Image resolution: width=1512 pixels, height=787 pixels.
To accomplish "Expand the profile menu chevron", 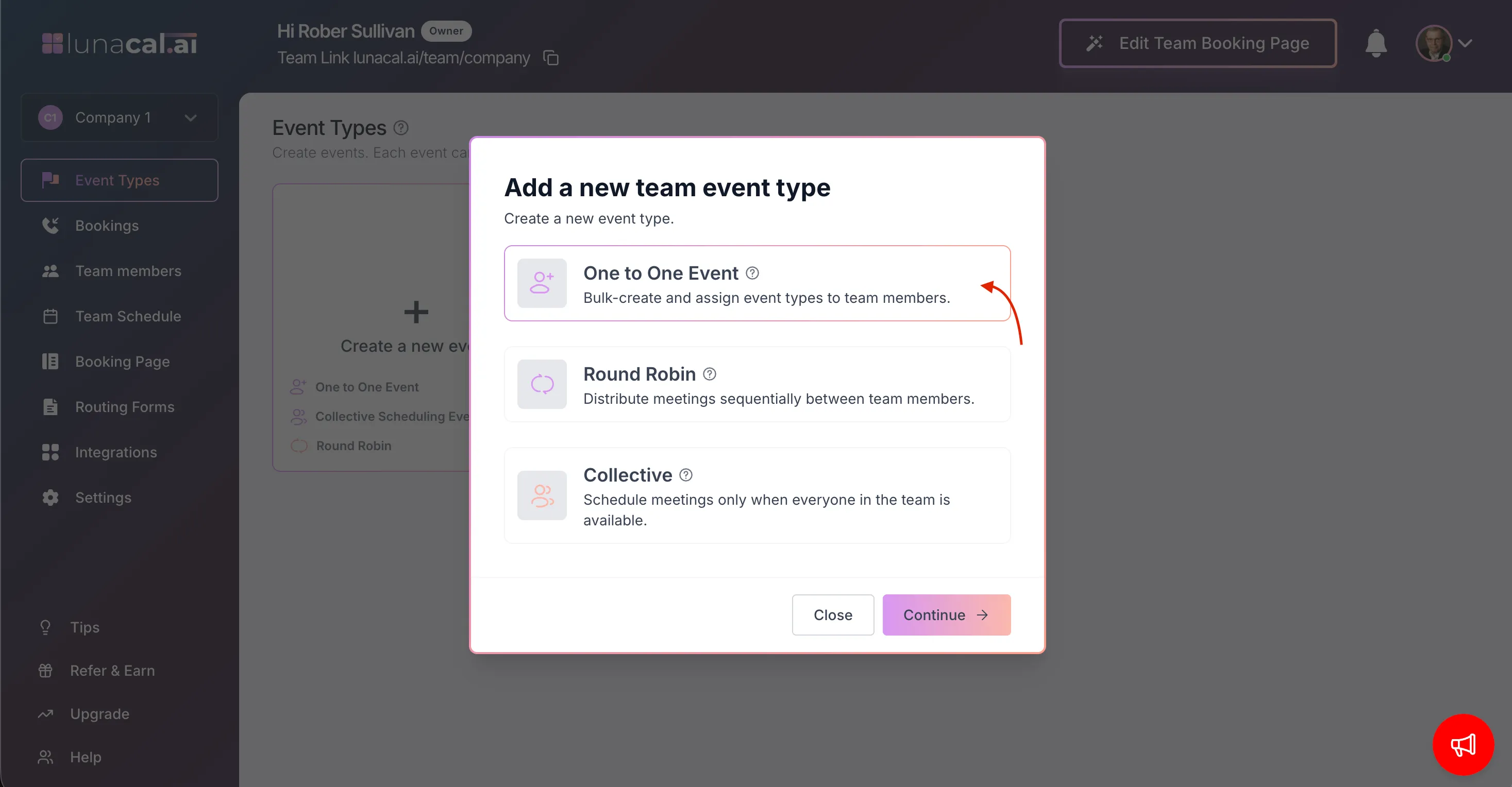I will (x=1465, y=43).
